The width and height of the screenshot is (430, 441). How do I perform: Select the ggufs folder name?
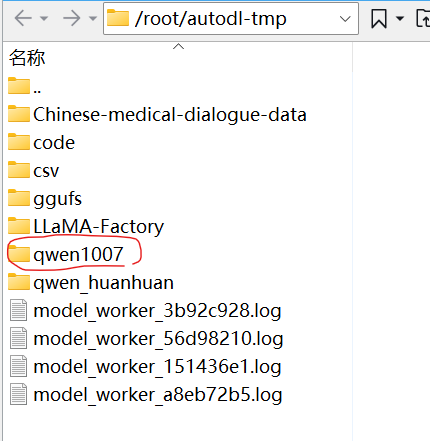(x=57, y=199)
